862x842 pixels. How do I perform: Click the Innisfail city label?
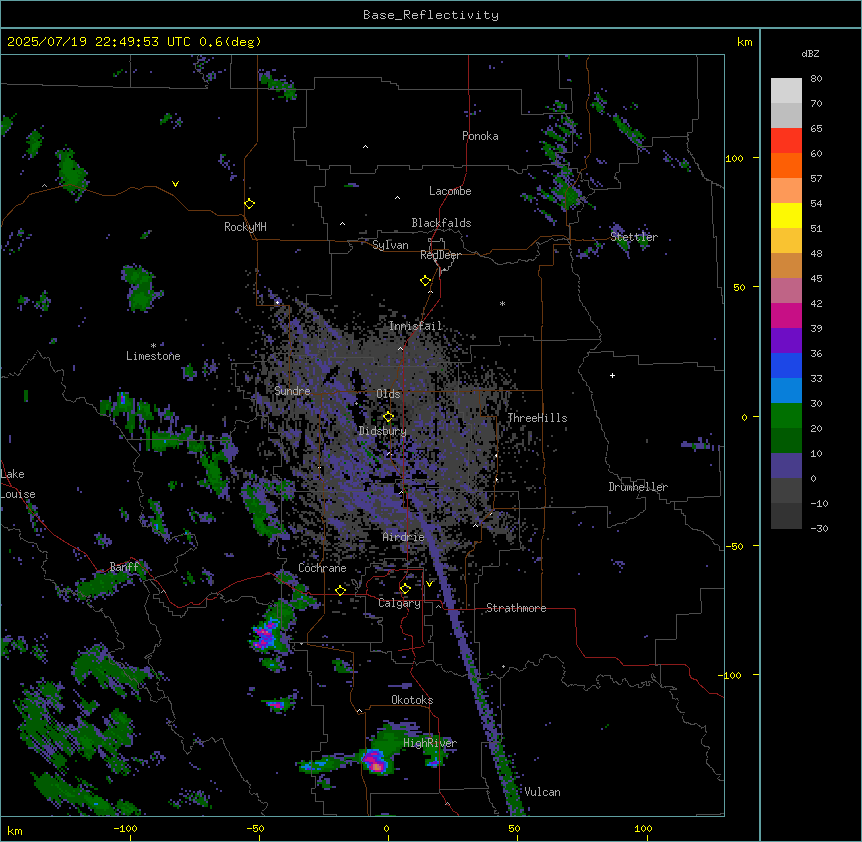click(416, 326)
